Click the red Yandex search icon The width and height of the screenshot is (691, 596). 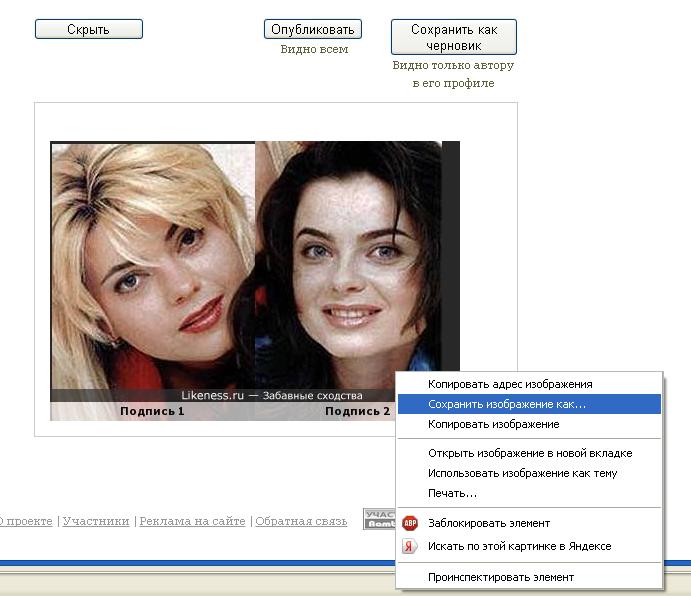pyautogui.click(x=409, y=546)
